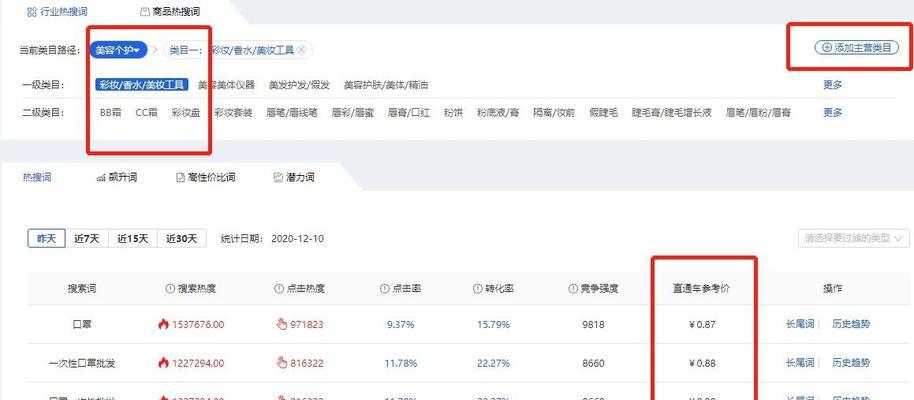
Task: Choose second-level category 彩妆套装
Action: click(233, 113)
